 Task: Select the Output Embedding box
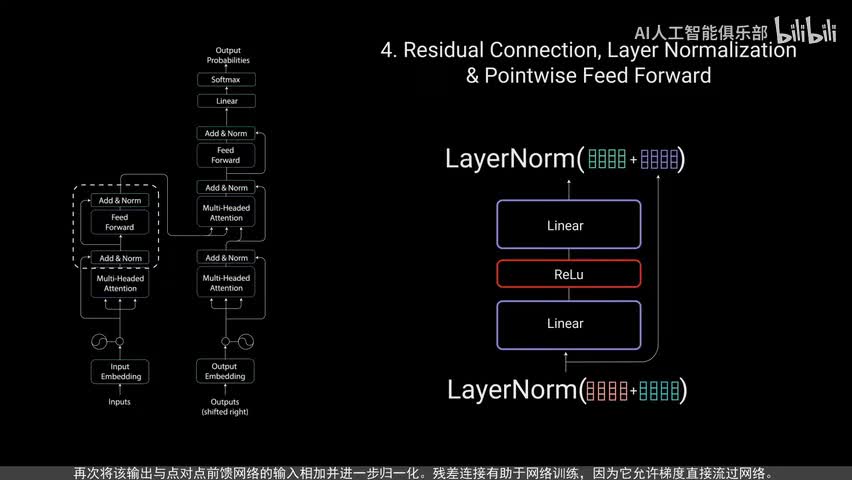tap(225, 371)
